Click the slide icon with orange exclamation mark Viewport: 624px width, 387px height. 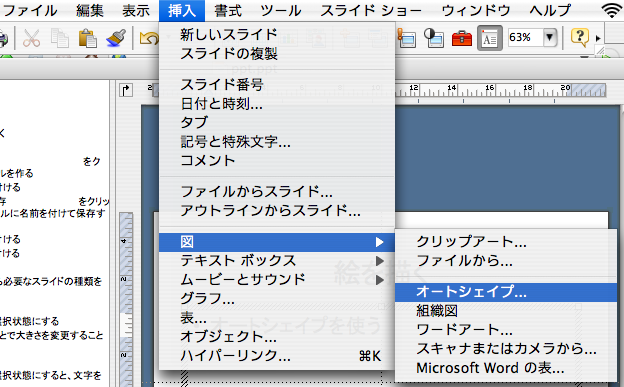click(406, 38)
